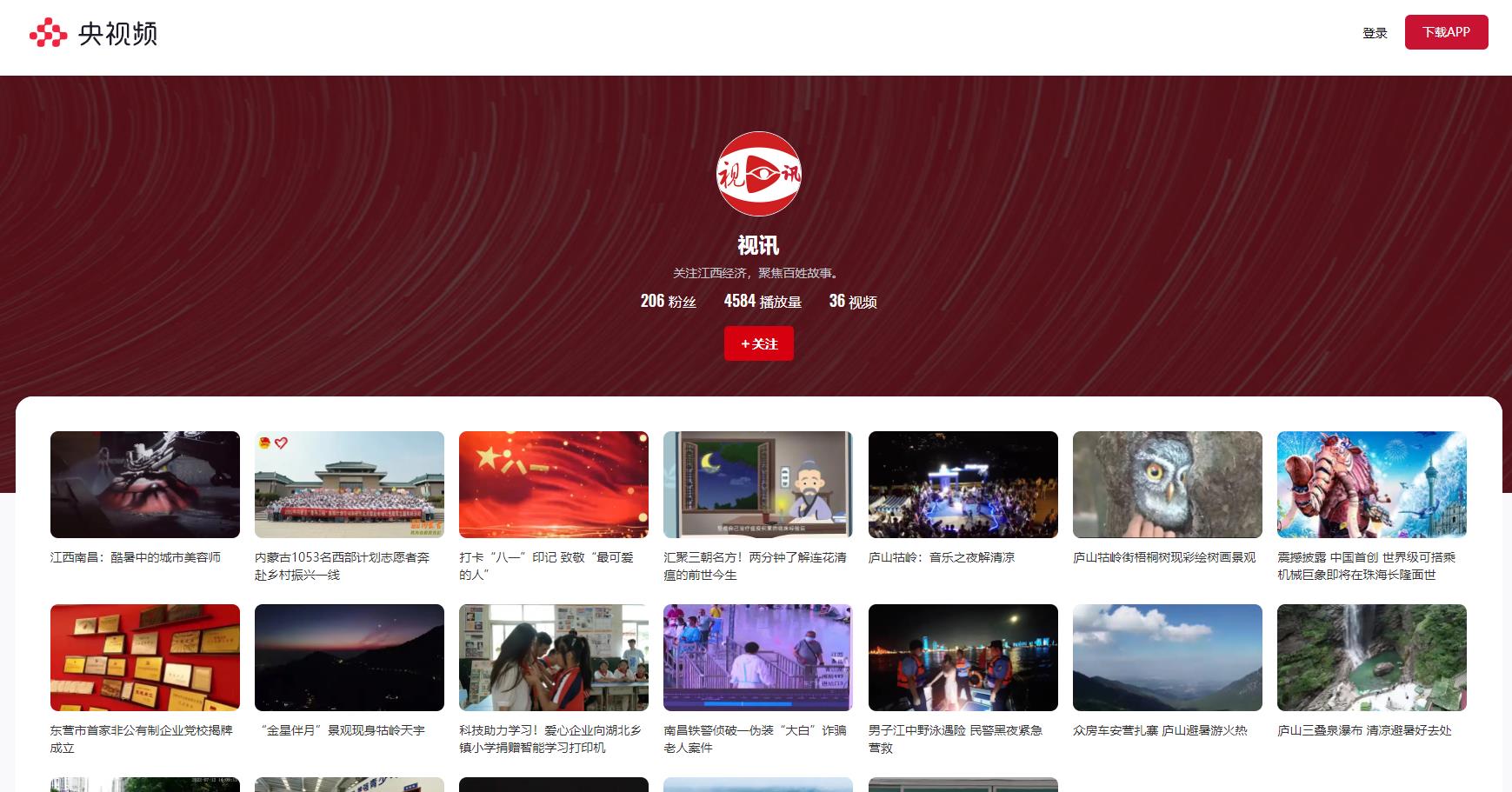Click title 庐山牯岭：音乐之夜解清凉
Viewport: 1512px width, 792px height.
pyautogui.click(x=942, y=557)
